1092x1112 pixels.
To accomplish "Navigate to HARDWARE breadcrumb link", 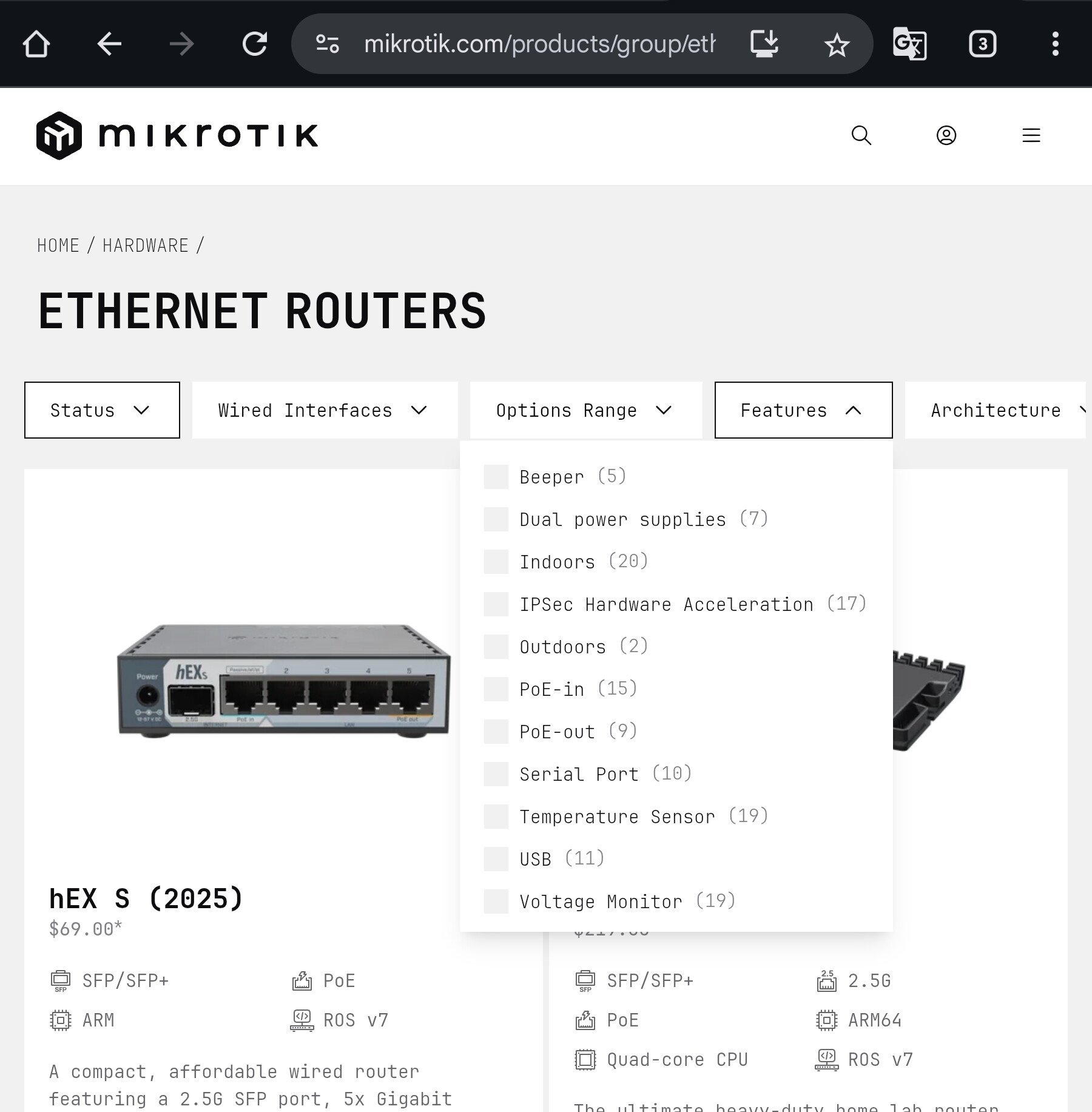I will click(x=146, y=246).
